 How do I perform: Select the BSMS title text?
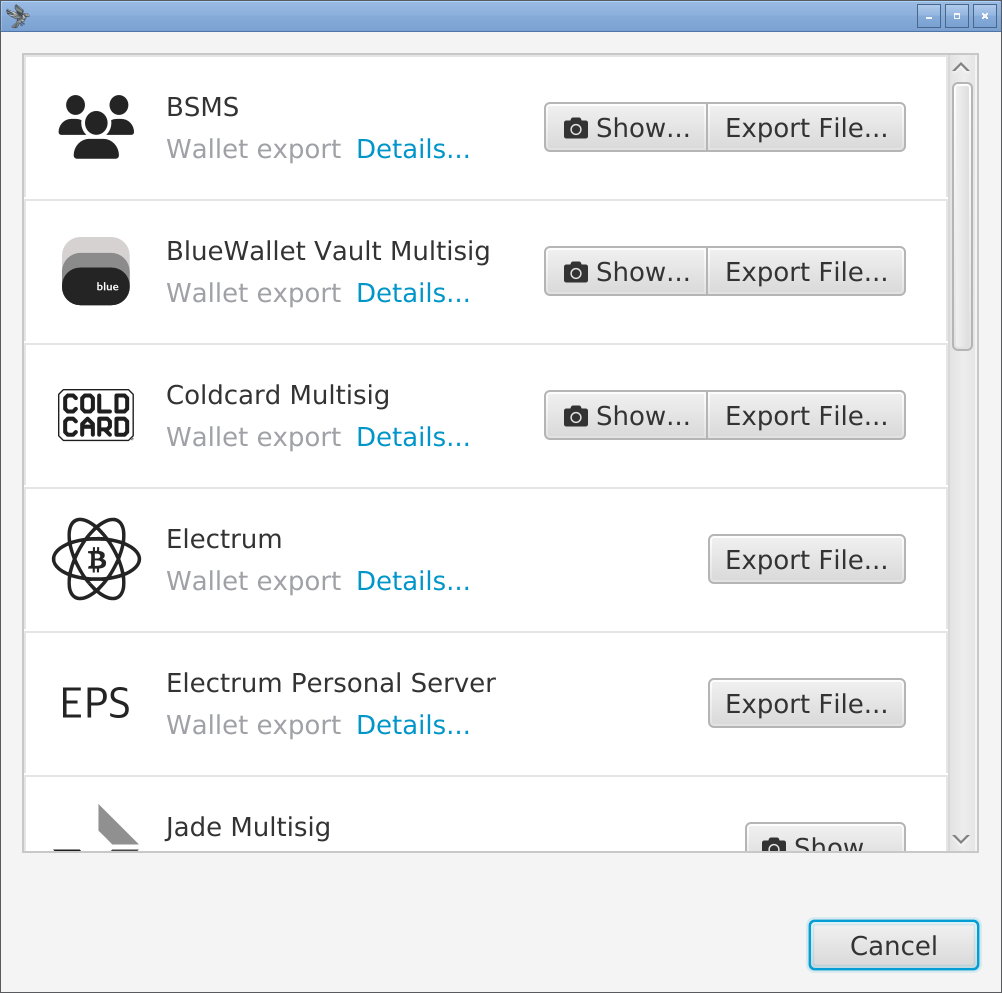(x=203, y=107)
